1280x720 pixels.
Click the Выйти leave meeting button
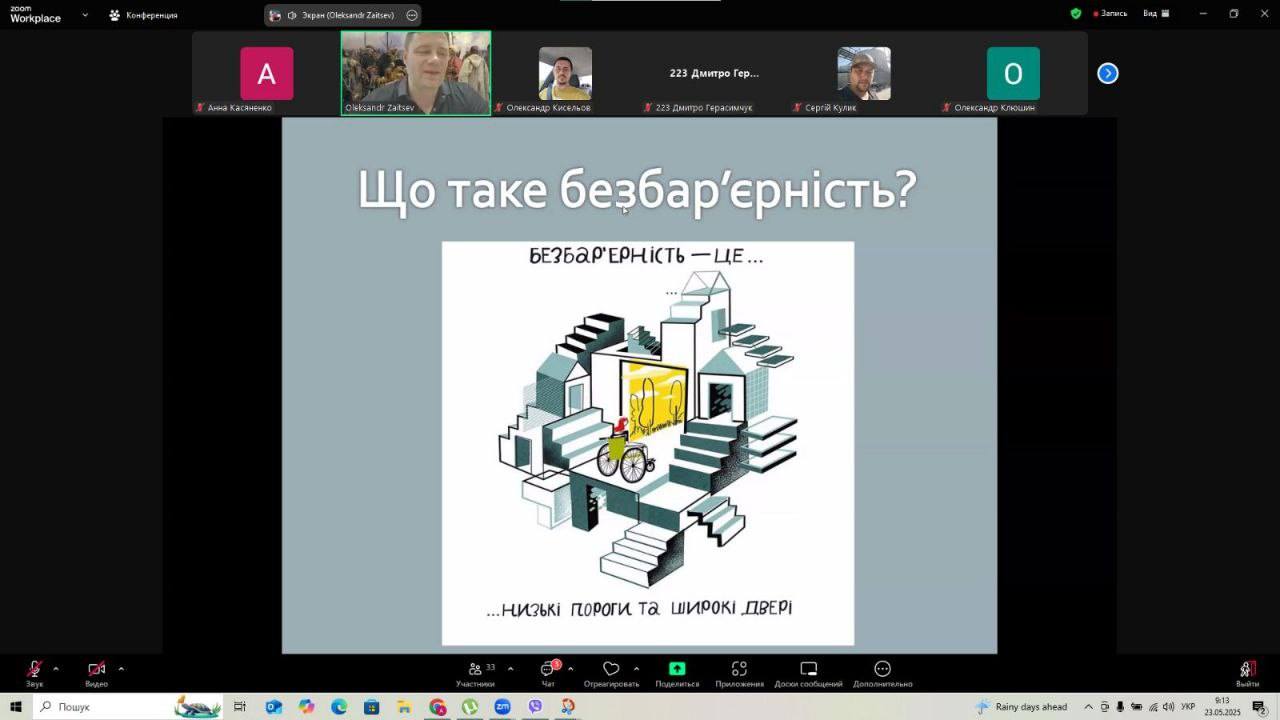pos(1247,670)
